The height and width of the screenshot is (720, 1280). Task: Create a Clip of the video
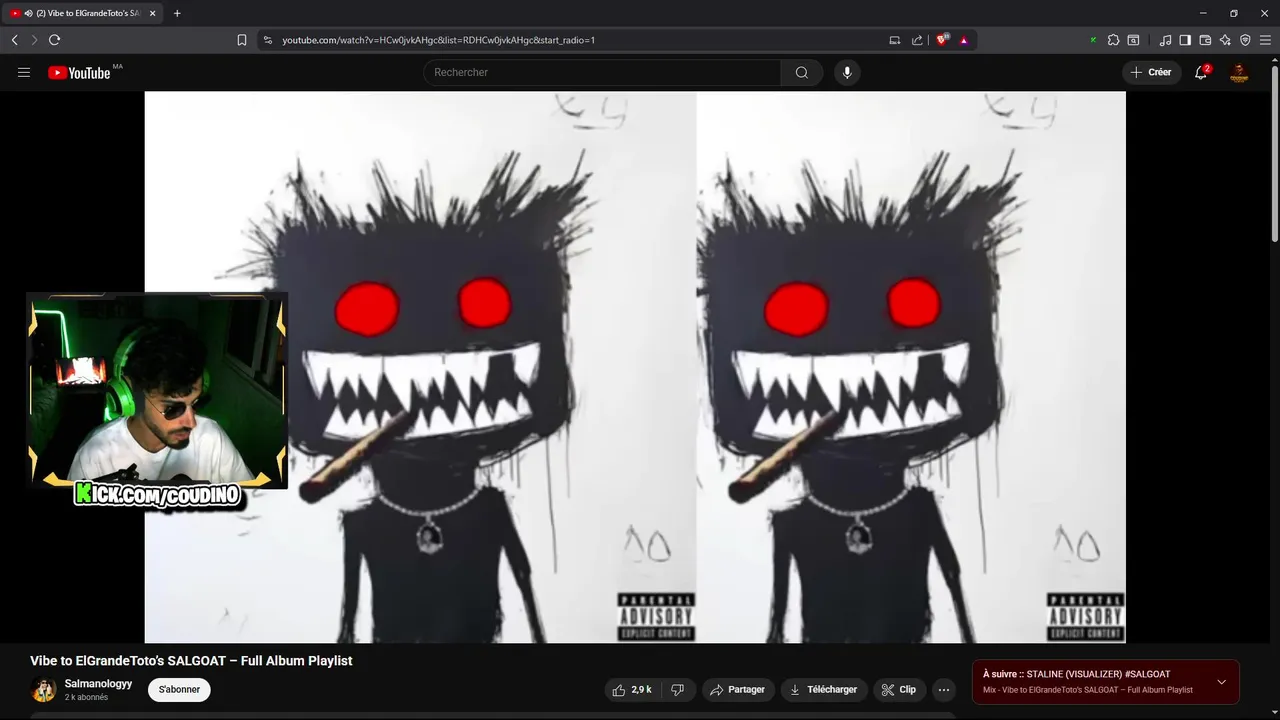tap(898, 689)
